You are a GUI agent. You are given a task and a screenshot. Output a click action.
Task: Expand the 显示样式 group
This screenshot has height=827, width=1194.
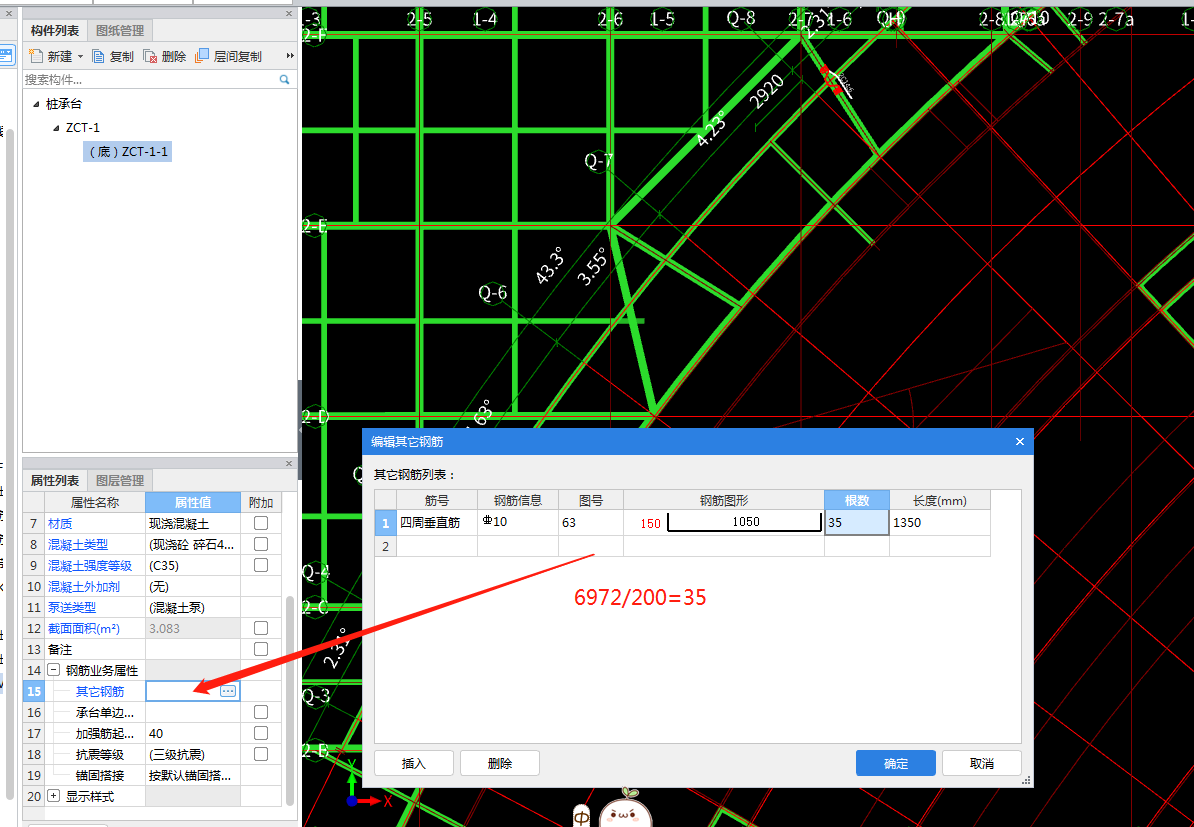[53, 796]
